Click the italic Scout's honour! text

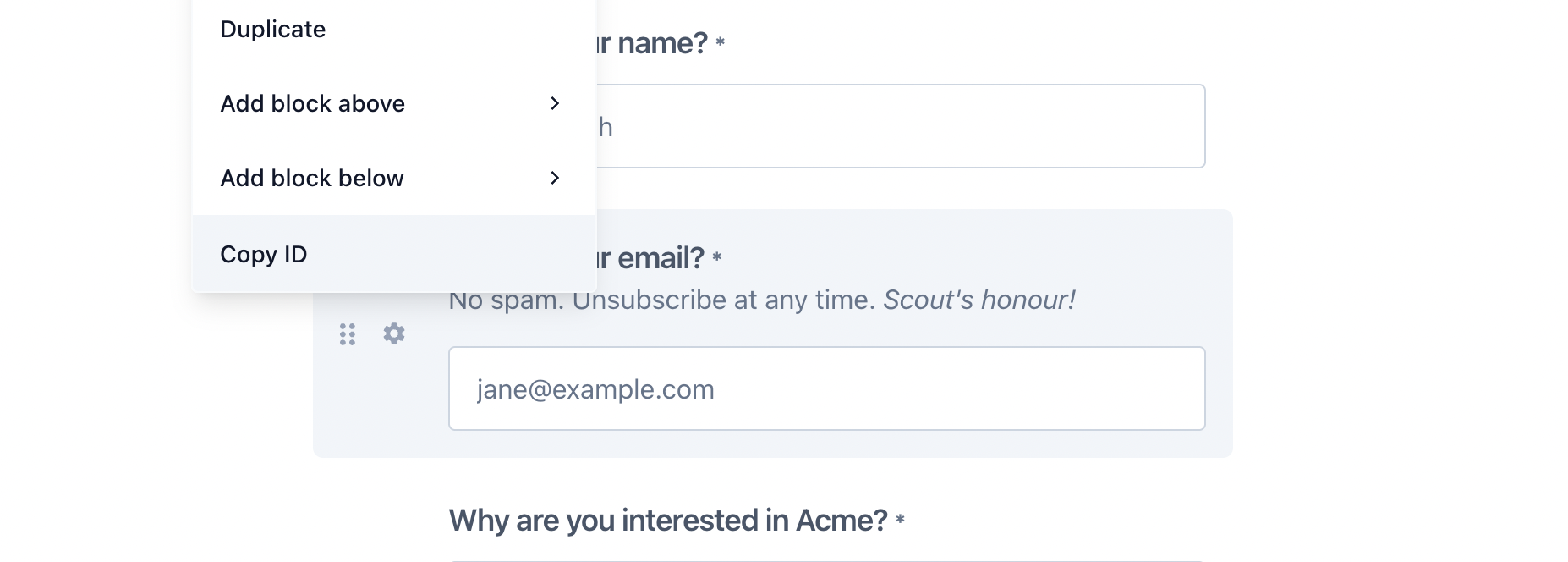(979, 300)
